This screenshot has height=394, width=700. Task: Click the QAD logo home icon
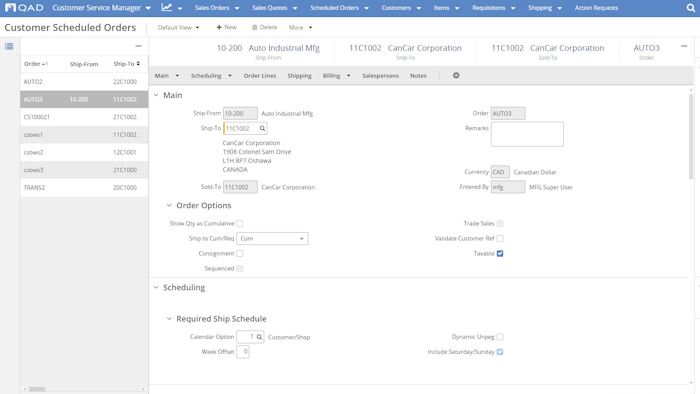(x=24, y=8)
